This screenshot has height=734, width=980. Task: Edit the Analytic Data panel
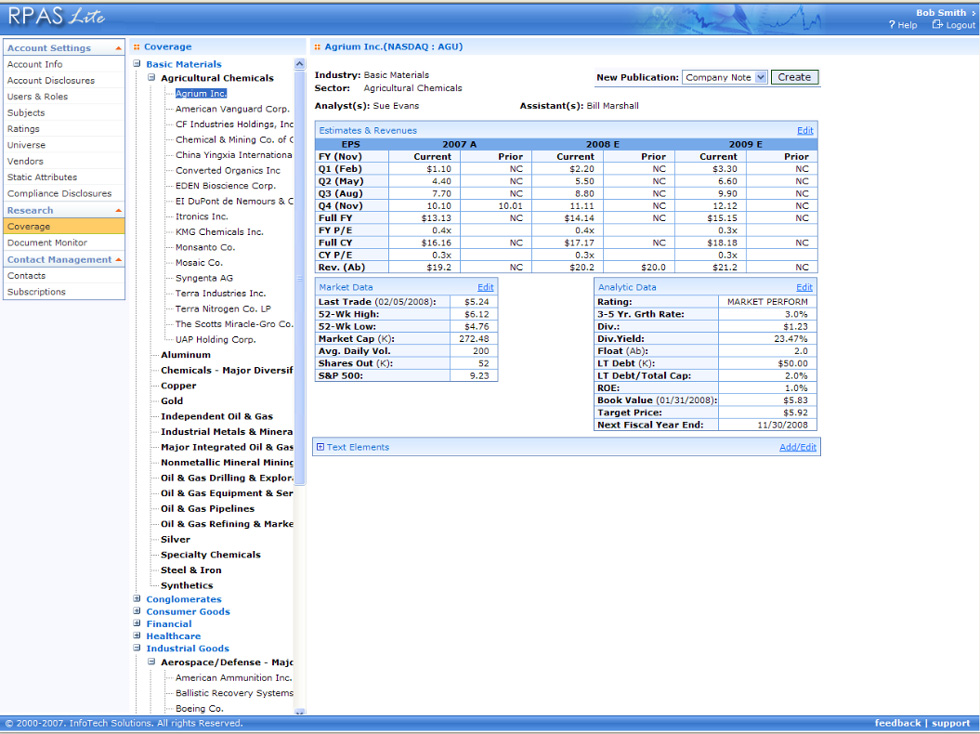tap(804, 288)
